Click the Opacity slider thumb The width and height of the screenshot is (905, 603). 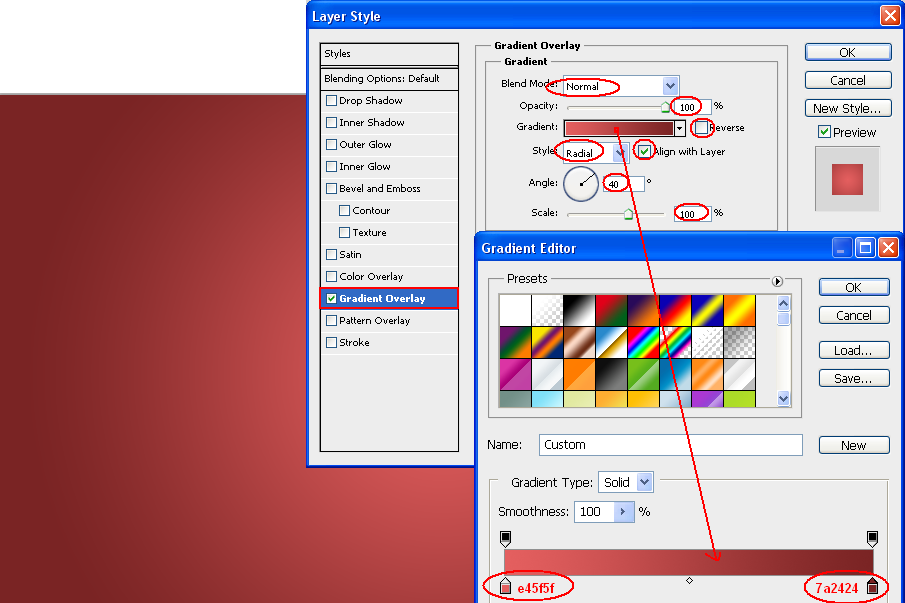click(x=665, y=107)
